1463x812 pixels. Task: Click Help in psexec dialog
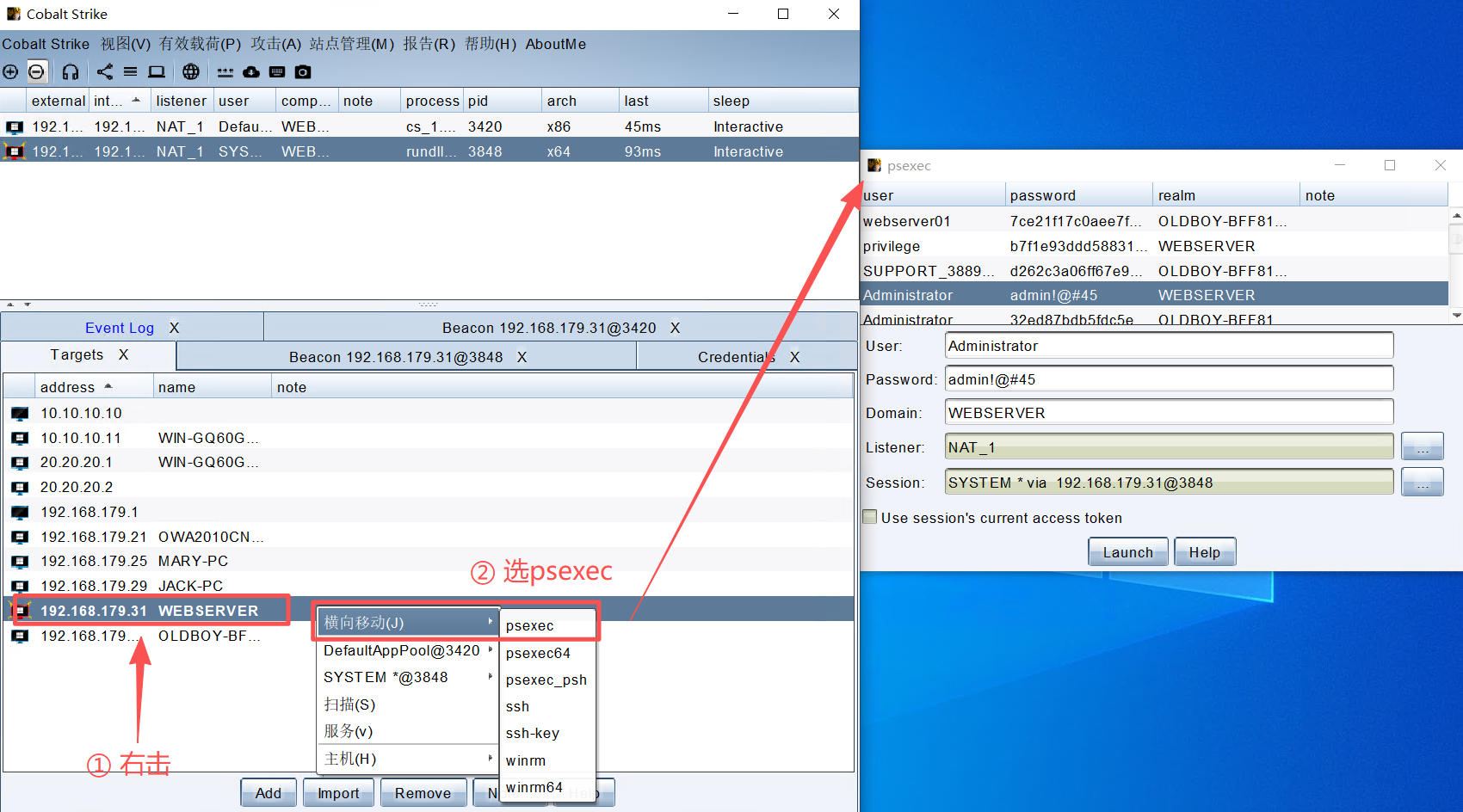click(1205, 552)
